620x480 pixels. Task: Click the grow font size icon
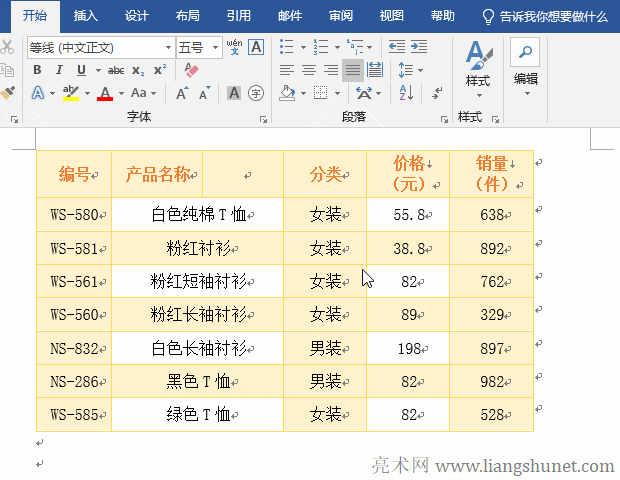tap(183, 93)
